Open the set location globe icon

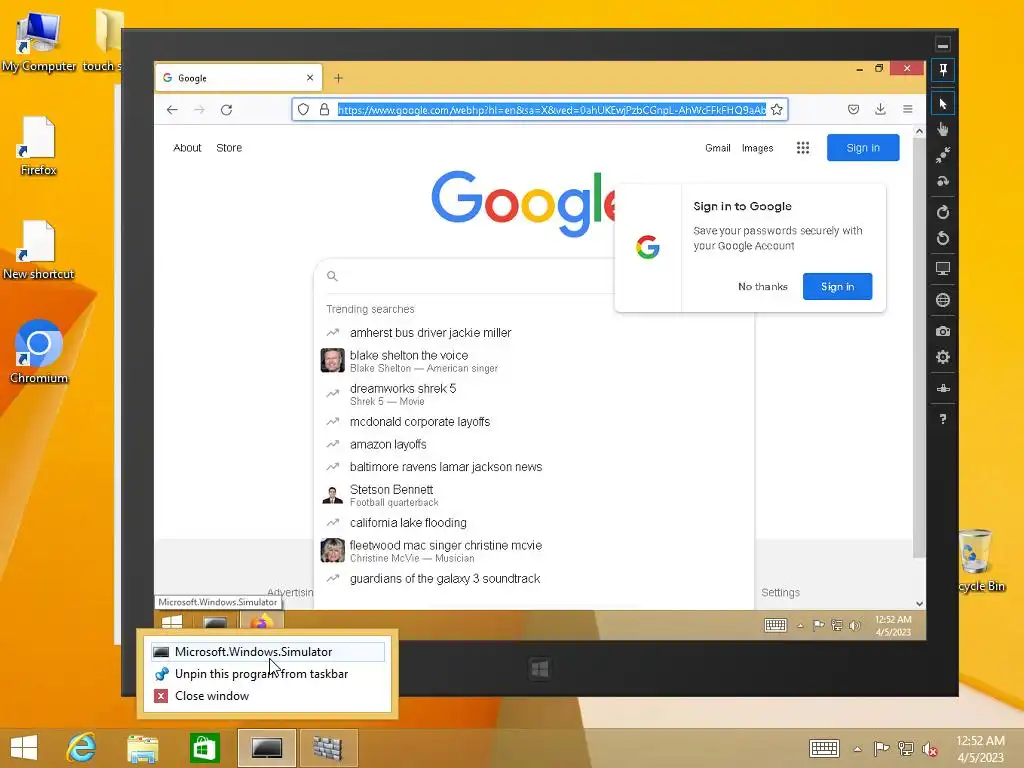943,300
